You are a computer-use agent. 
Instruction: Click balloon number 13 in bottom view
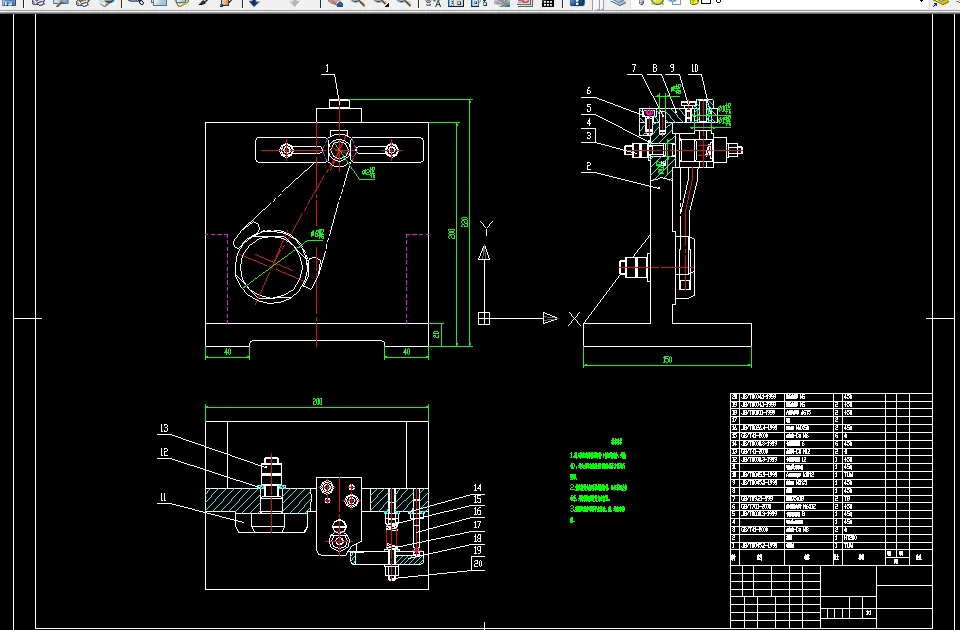pyautogui.click(x=163, y=429)
